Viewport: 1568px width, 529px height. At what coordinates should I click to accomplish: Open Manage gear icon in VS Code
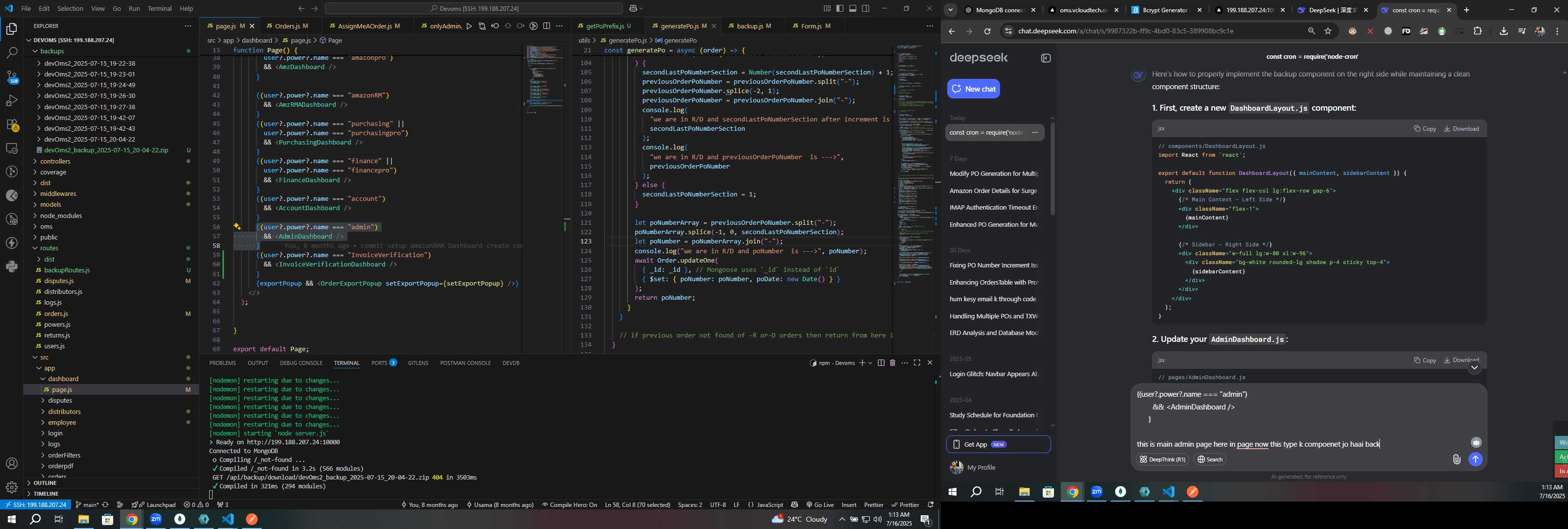coord(12,487)
